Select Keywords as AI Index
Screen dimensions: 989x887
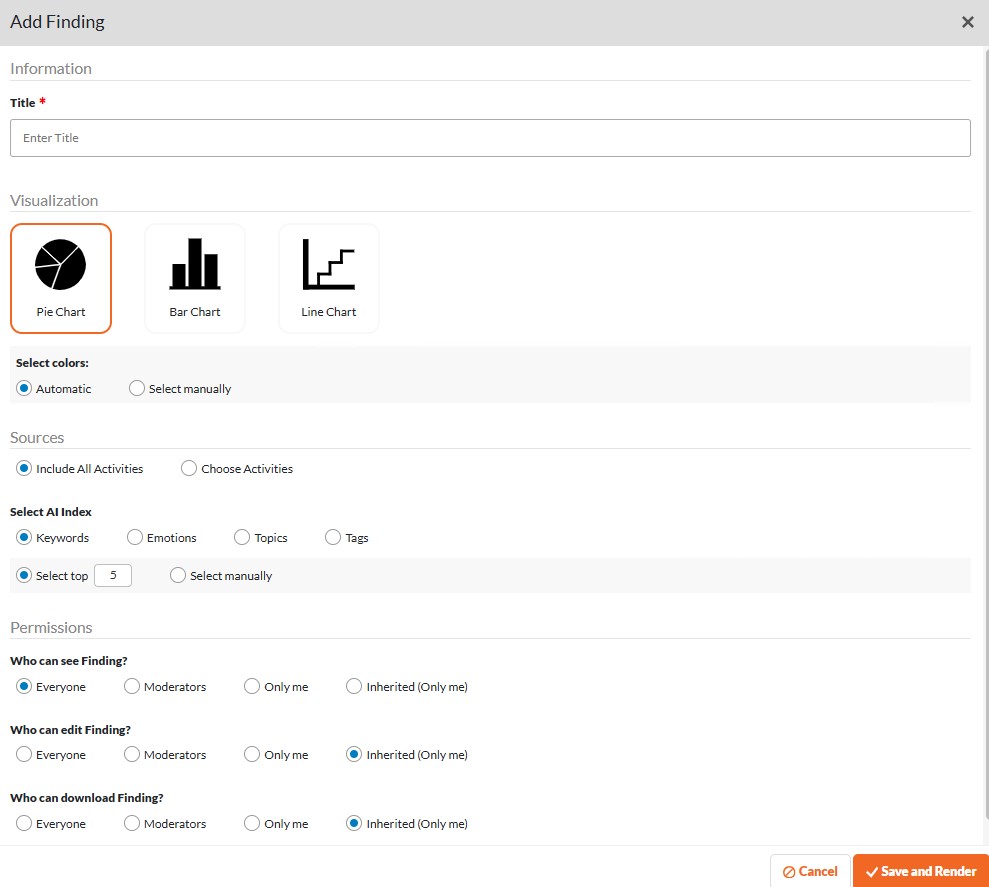[24, 537]
